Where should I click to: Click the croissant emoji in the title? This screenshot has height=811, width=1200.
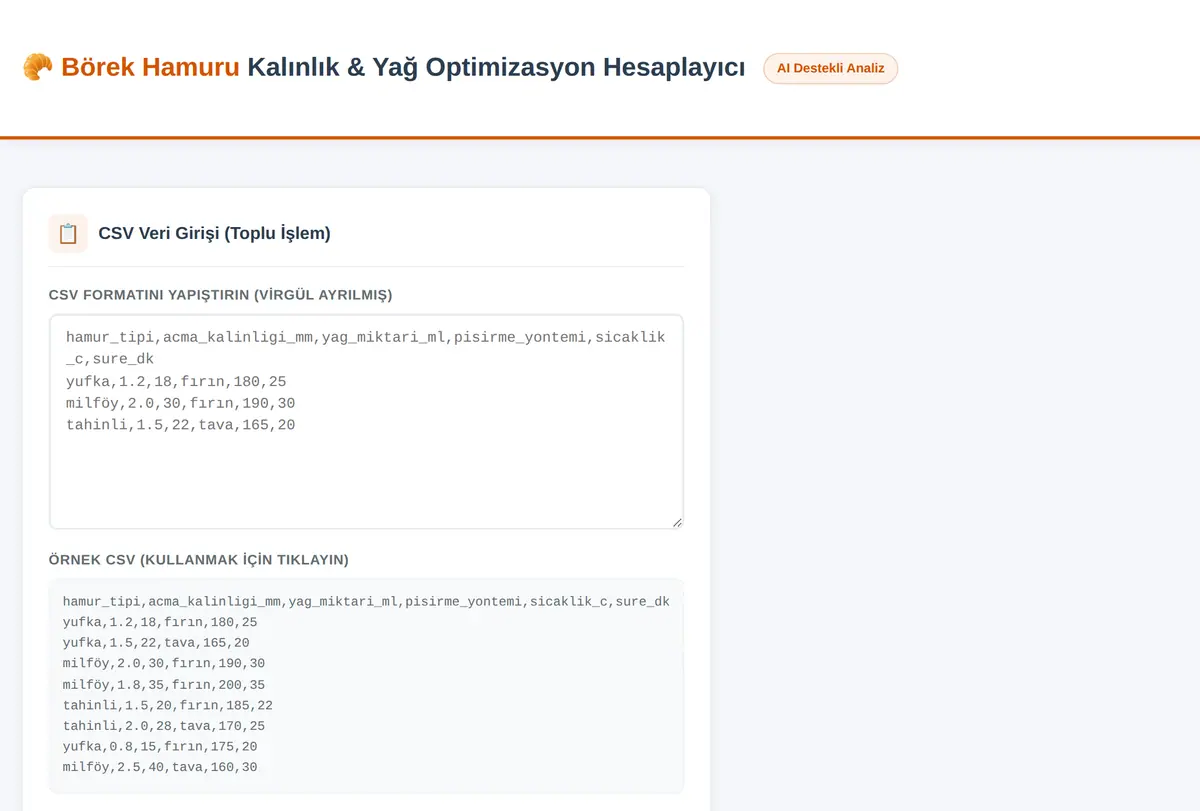pyautogui.click(x=38, y=67)
